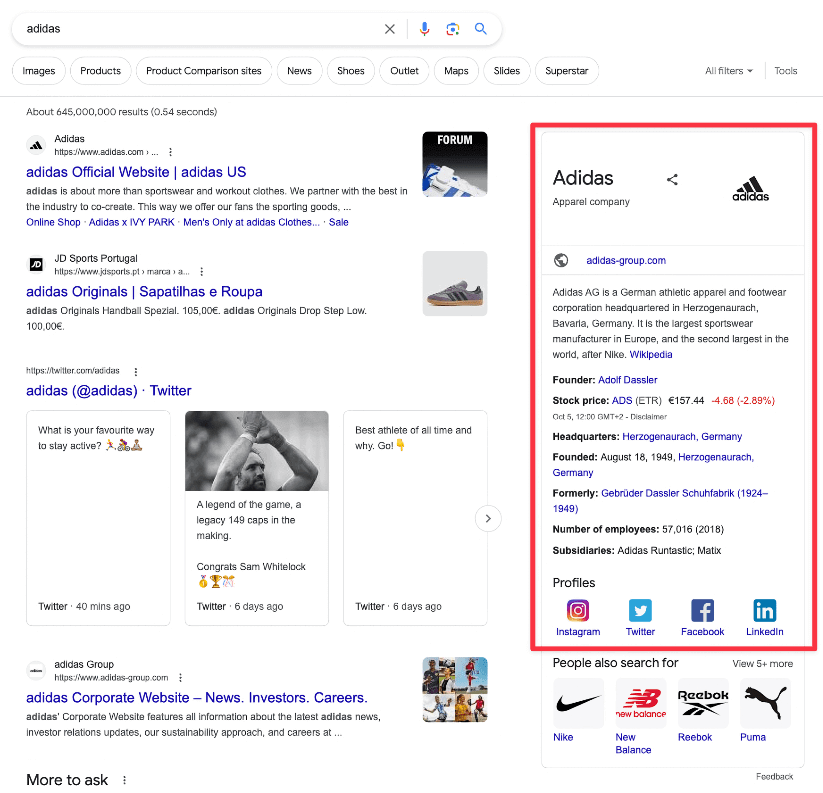This screenshot has height=793, width=823.
Task: Open the Adidas LinkedIn profile icon
Action: click(765, 610)
